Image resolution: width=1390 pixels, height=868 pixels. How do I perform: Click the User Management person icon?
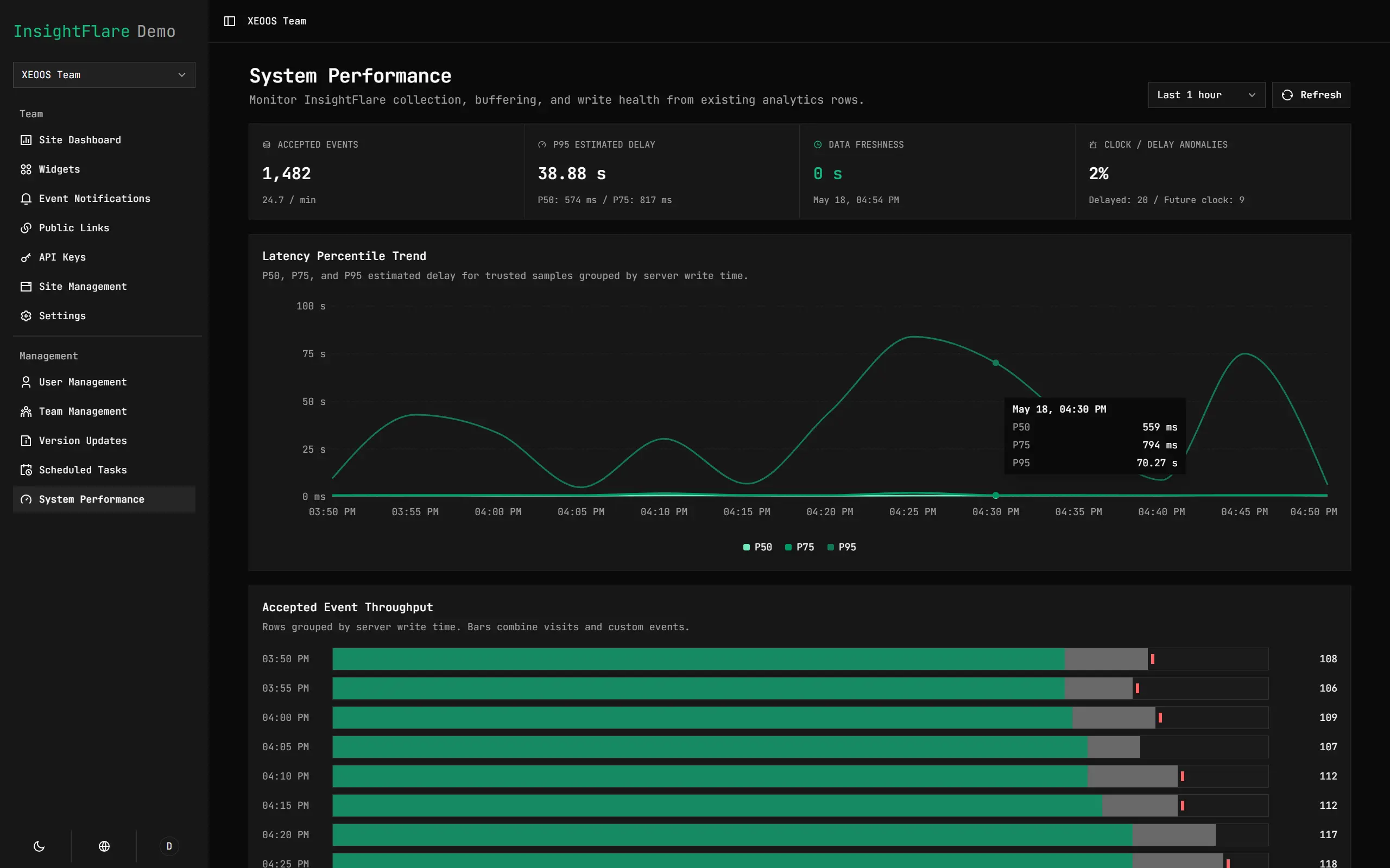[x=26, y=382]
